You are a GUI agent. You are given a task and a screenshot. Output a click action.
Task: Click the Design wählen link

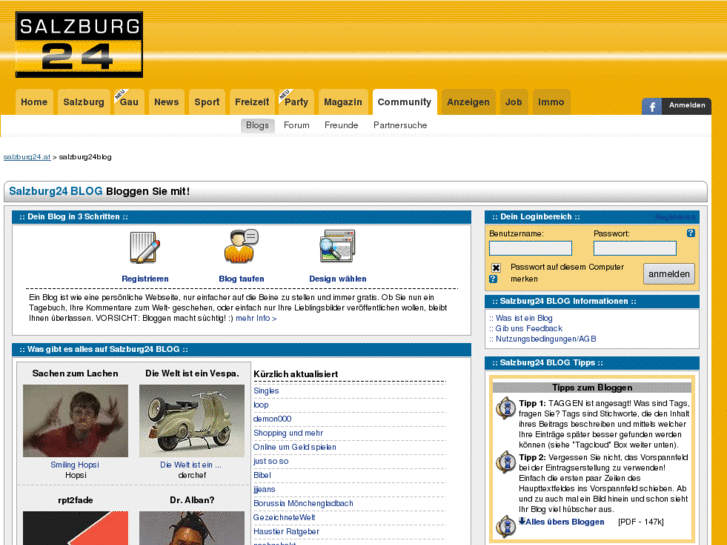point(338,279)
